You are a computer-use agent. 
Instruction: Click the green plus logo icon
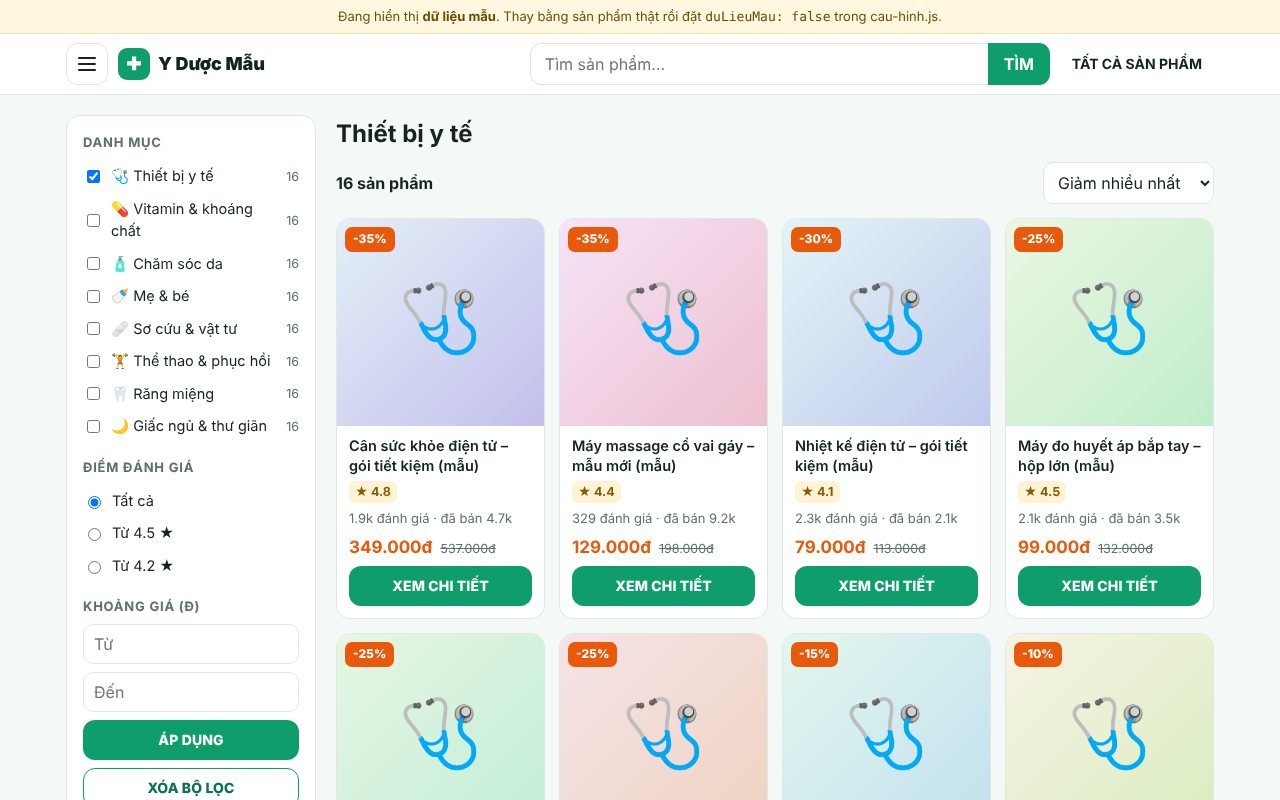[134, 64]
